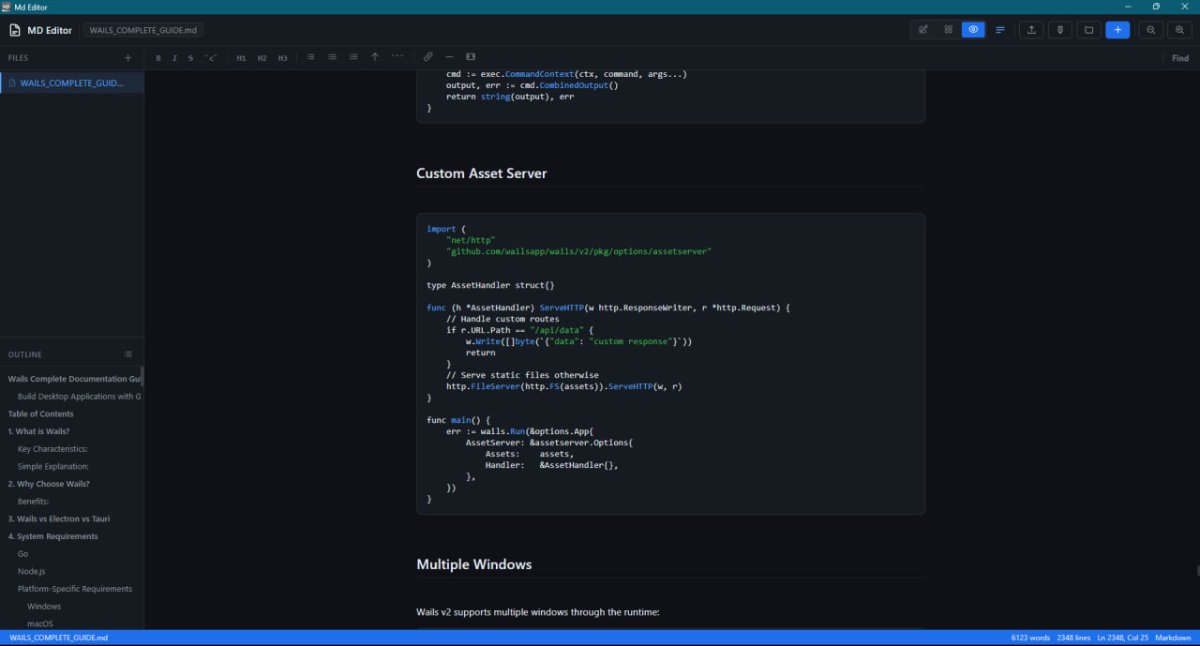Open WAILS_COMPLETE_GUID file in file list
The height and width of the screenshot is (646, 1200).
[x=72, y=83]
